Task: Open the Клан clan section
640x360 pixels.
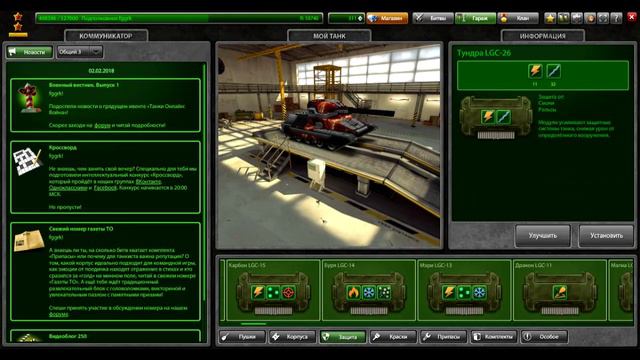Action: pyautogui.click(x=518, y=18)
